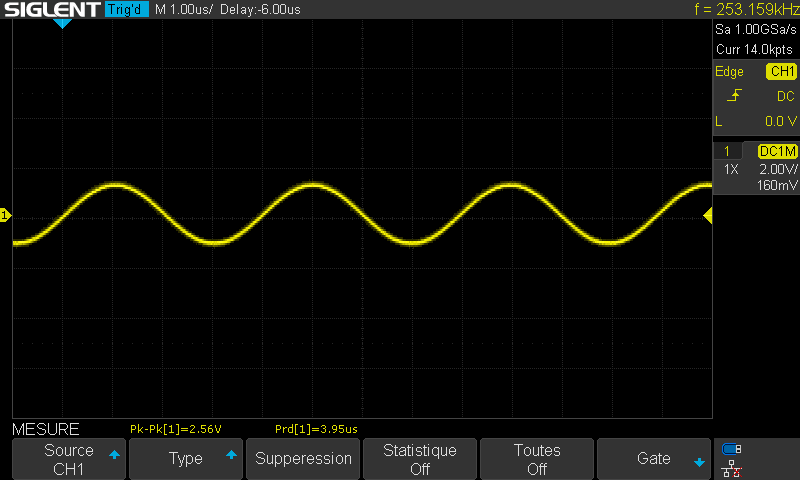Click the blue trigger position marker at top
The width and height of the screenshot is (800, 480).
(x=62, y=23)
